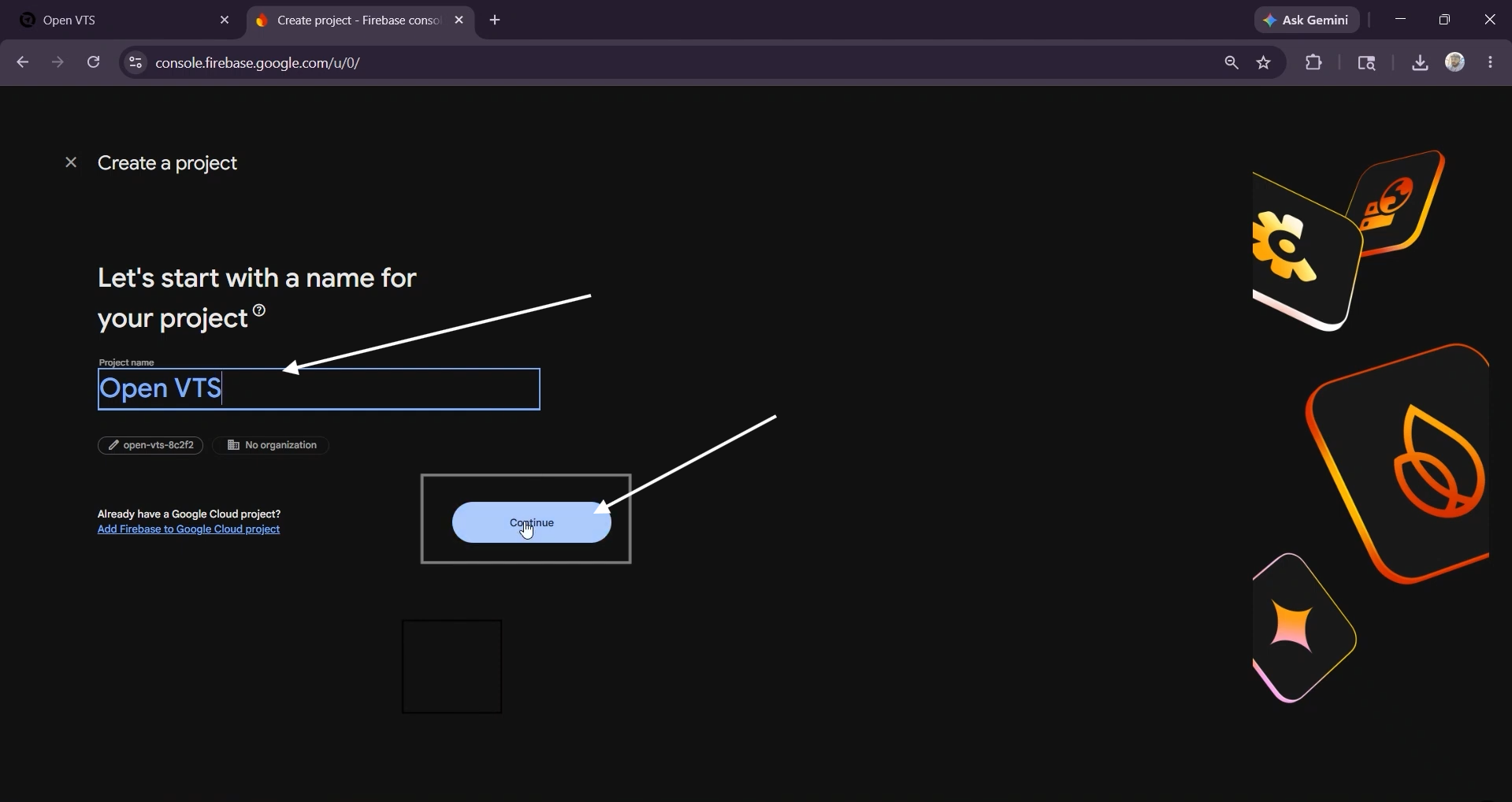Close the Open VTS tab
1512x802 pixels.
coord(225,20)
